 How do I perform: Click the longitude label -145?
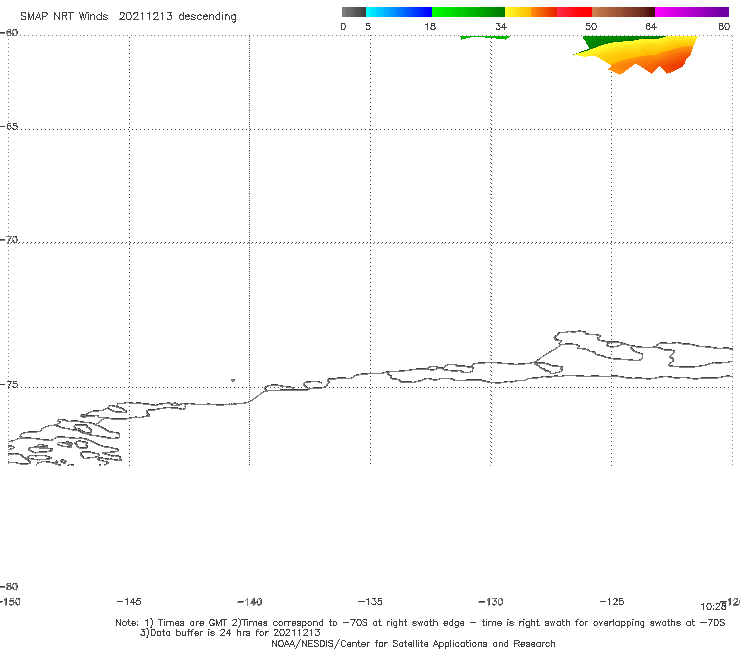click(129, 602)
